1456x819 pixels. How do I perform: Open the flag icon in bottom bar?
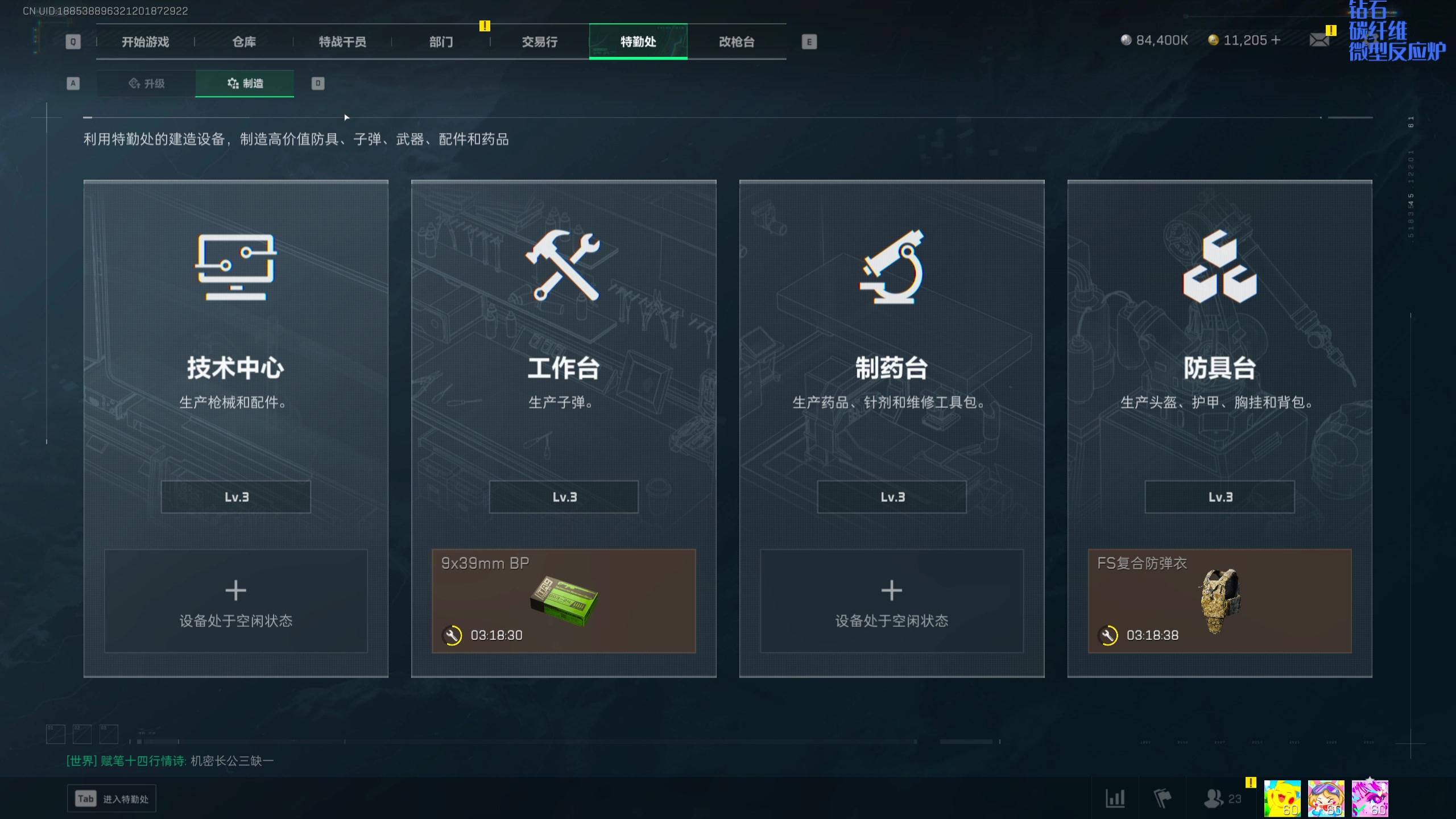click(1162, 798)
